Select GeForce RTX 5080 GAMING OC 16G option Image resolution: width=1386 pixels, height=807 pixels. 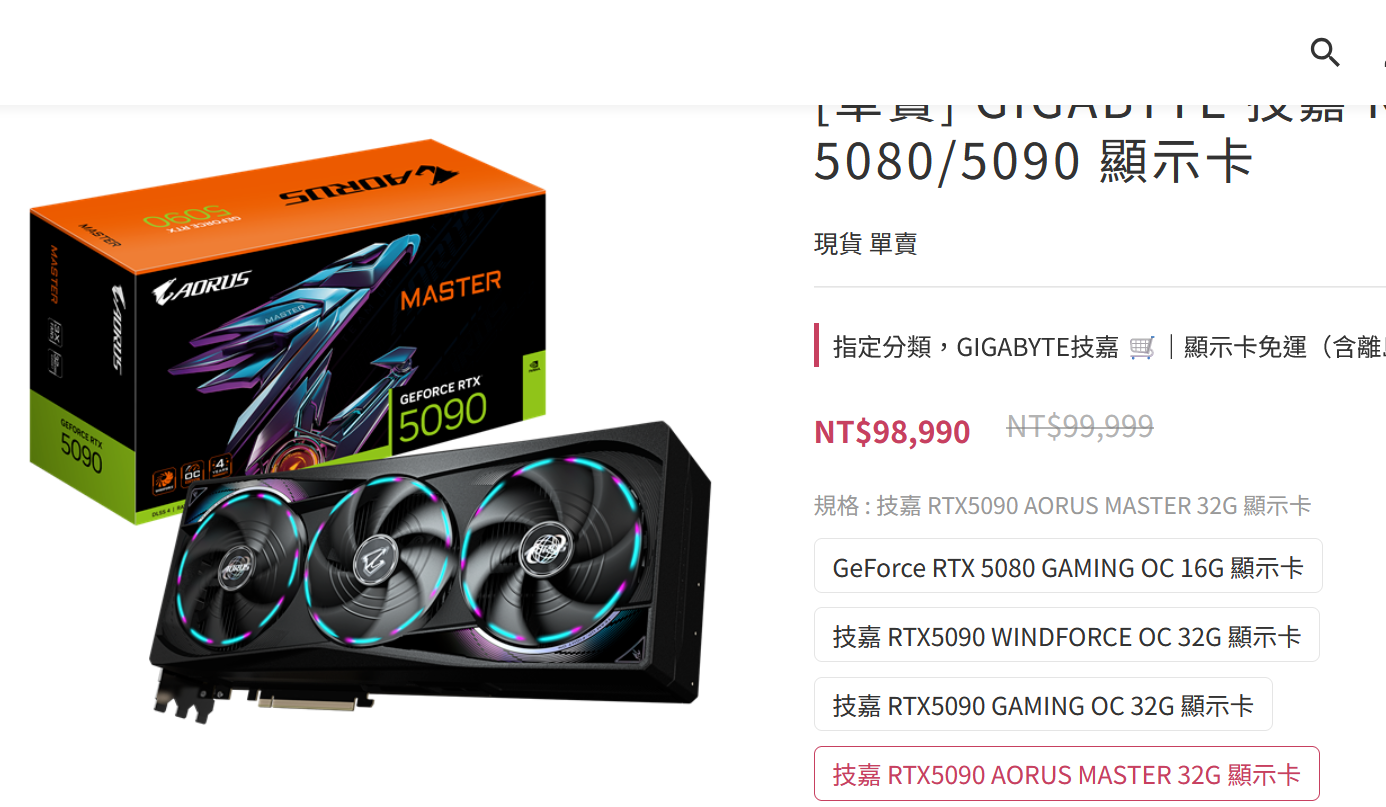pos(1068,566)
